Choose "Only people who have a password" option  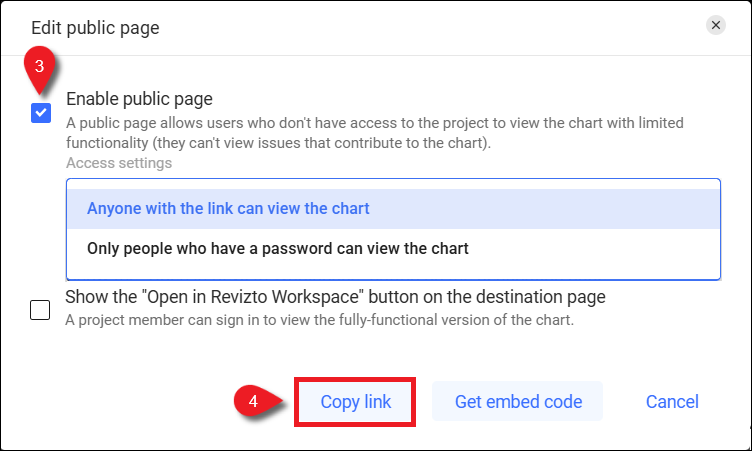278,247
